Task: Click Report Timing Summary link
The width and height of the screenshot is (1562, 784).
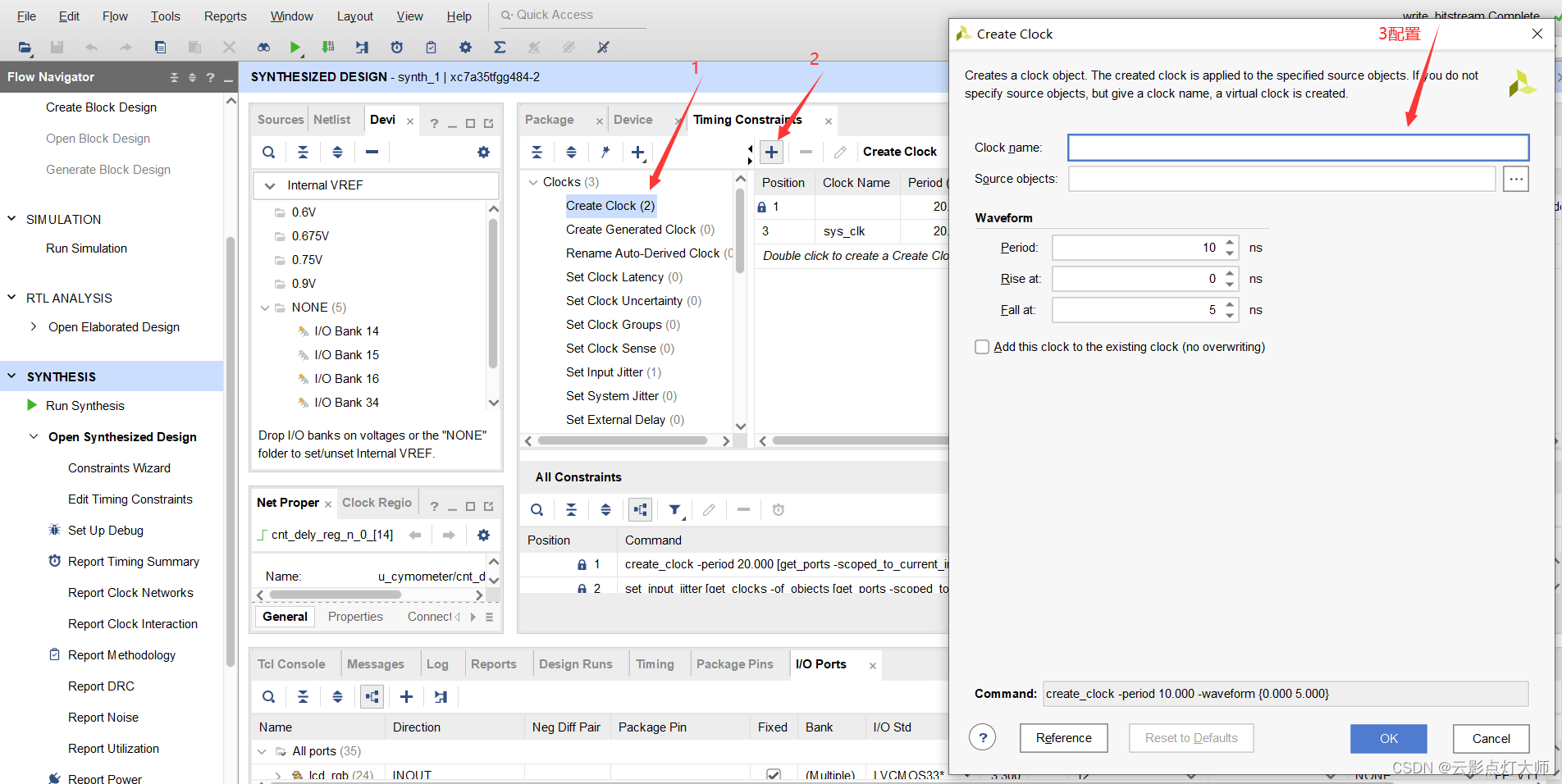Action: 134,562
